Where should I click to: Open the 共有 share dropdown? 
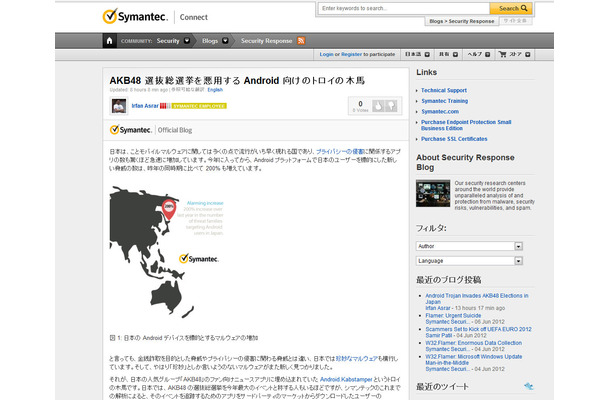coord(448,54)
